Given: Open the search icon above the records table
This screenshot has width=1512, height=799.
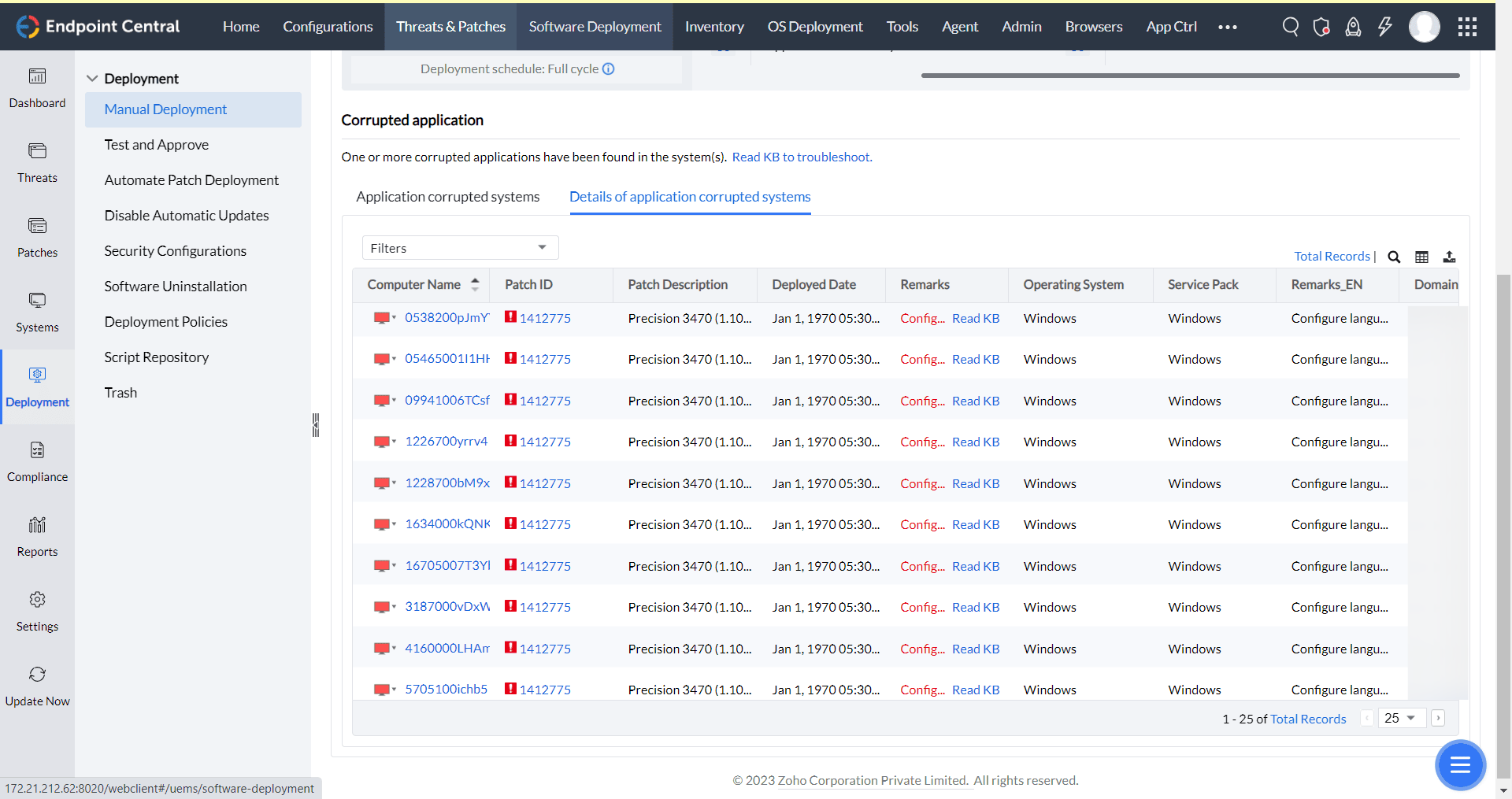Looking at the screenshot, I should 1394,257.
